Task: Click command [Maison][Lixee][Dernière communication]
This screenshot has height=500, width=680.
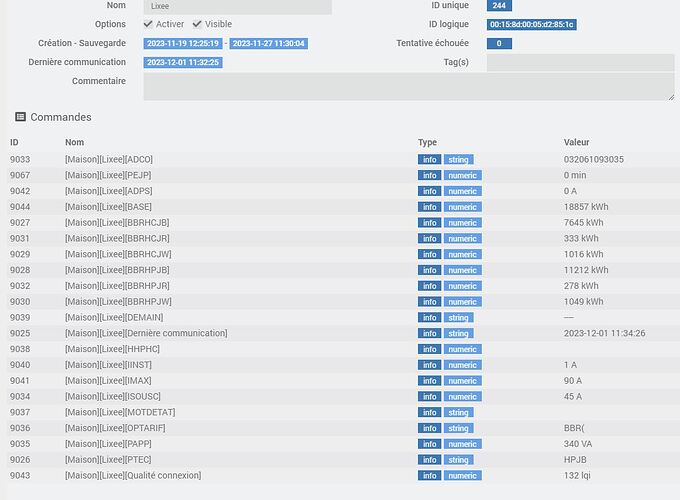Action: [x=146, y=333]
